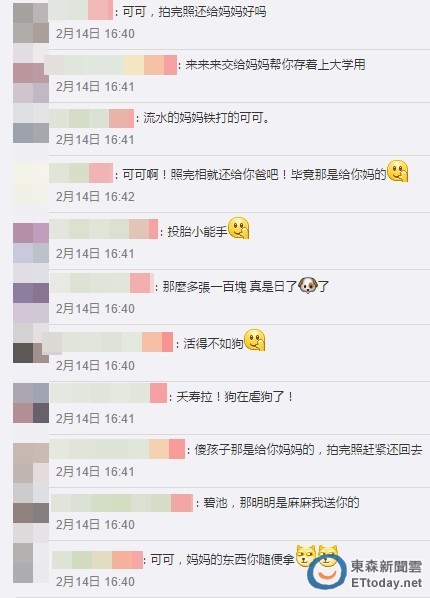
Task: Open avatar beside 投胎小能手 comment
Action: [x=31, y=243]
